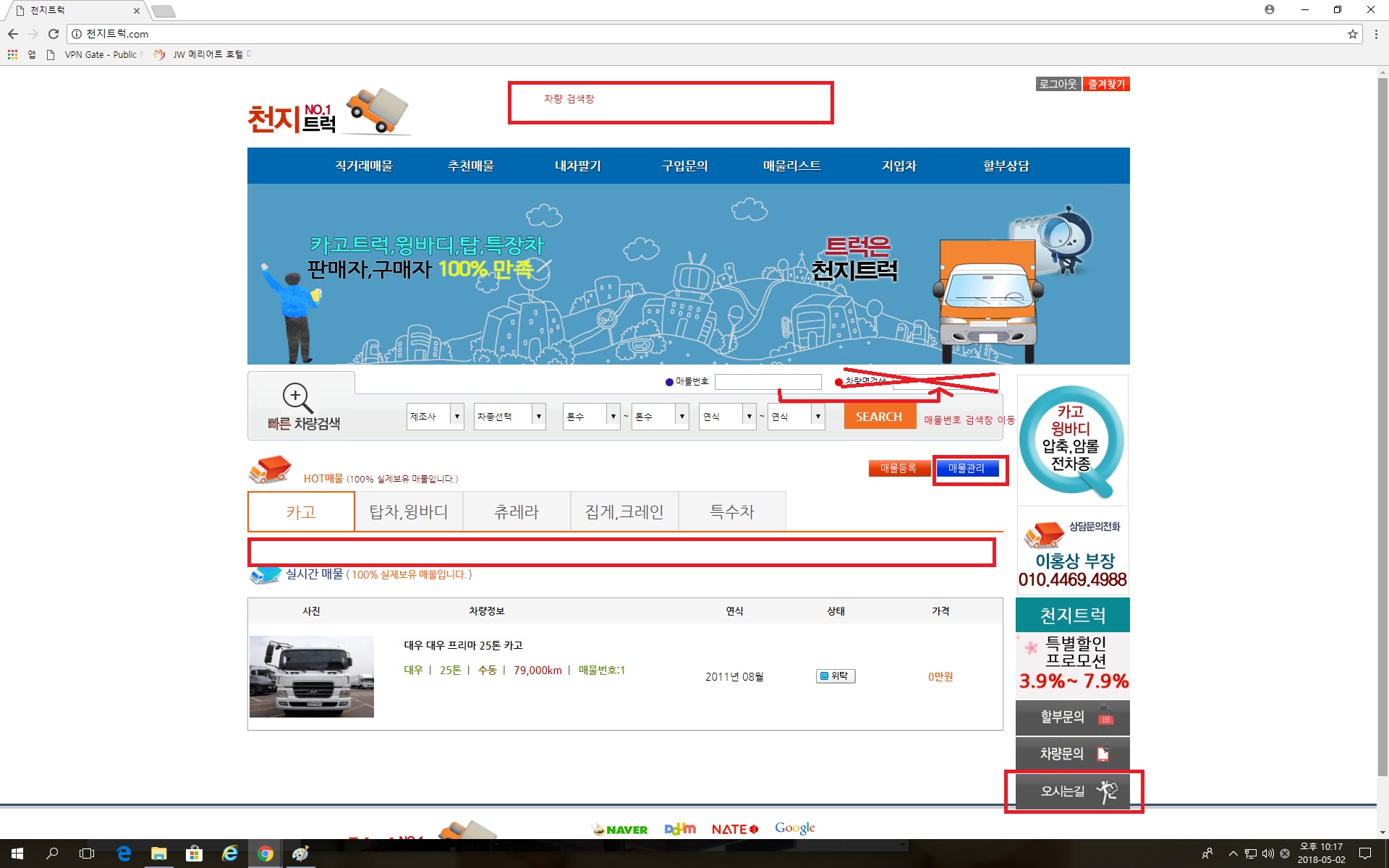Open 구입문의 menu
The height and width of the screenshot is (868, 1389).
click(x=684, y=166)
